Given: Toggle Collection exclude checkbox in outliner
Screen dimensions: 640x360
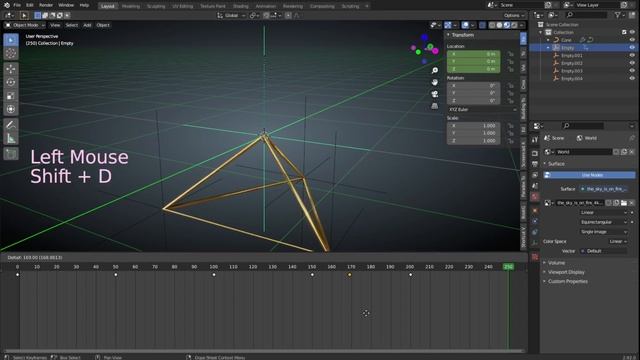Looking at the screenshot, I should click(x=624, y=32).
